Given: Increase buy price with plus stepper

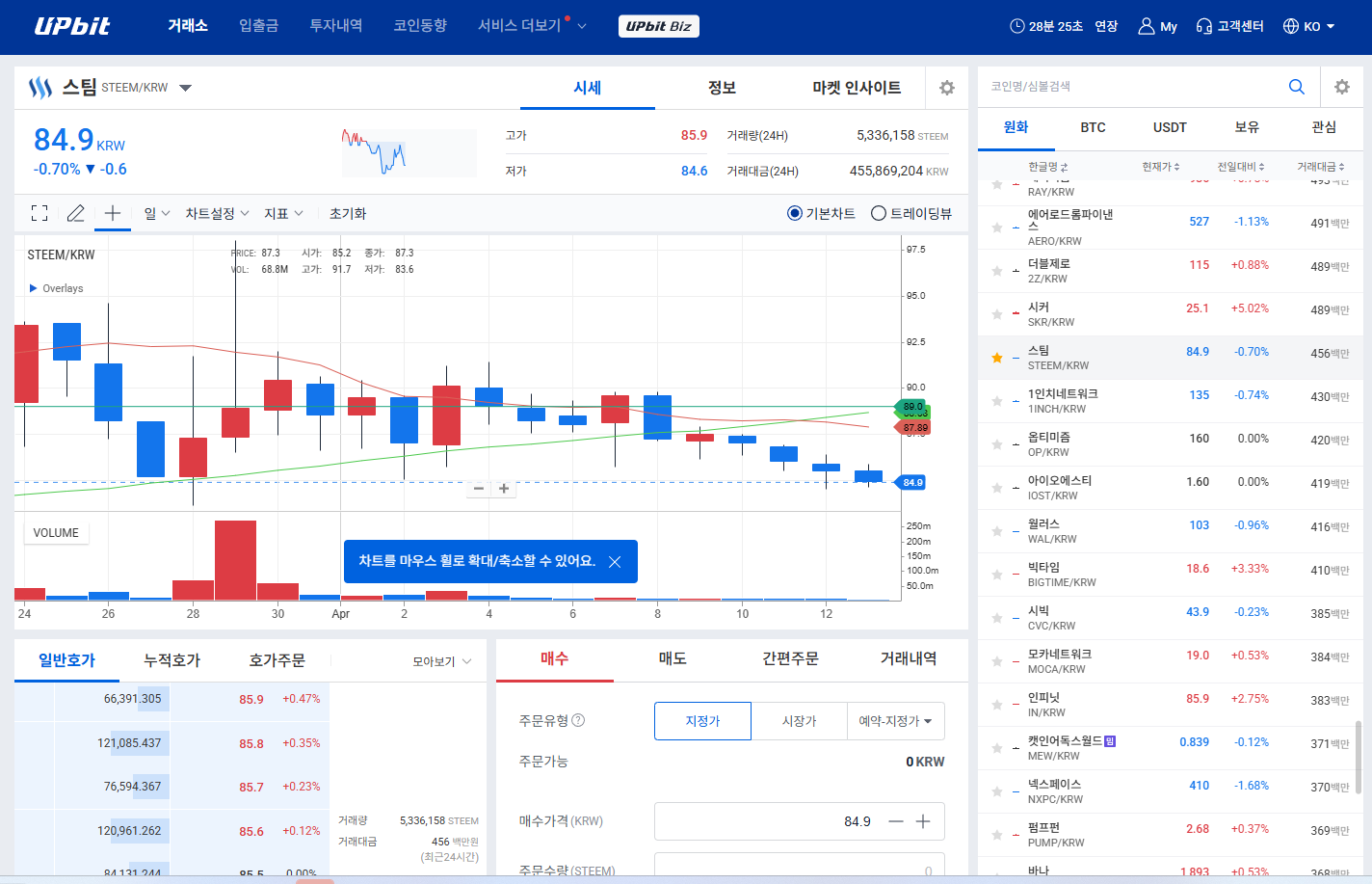Looking at the screenshot, I should pyautogui.click(x=923, y=821).
